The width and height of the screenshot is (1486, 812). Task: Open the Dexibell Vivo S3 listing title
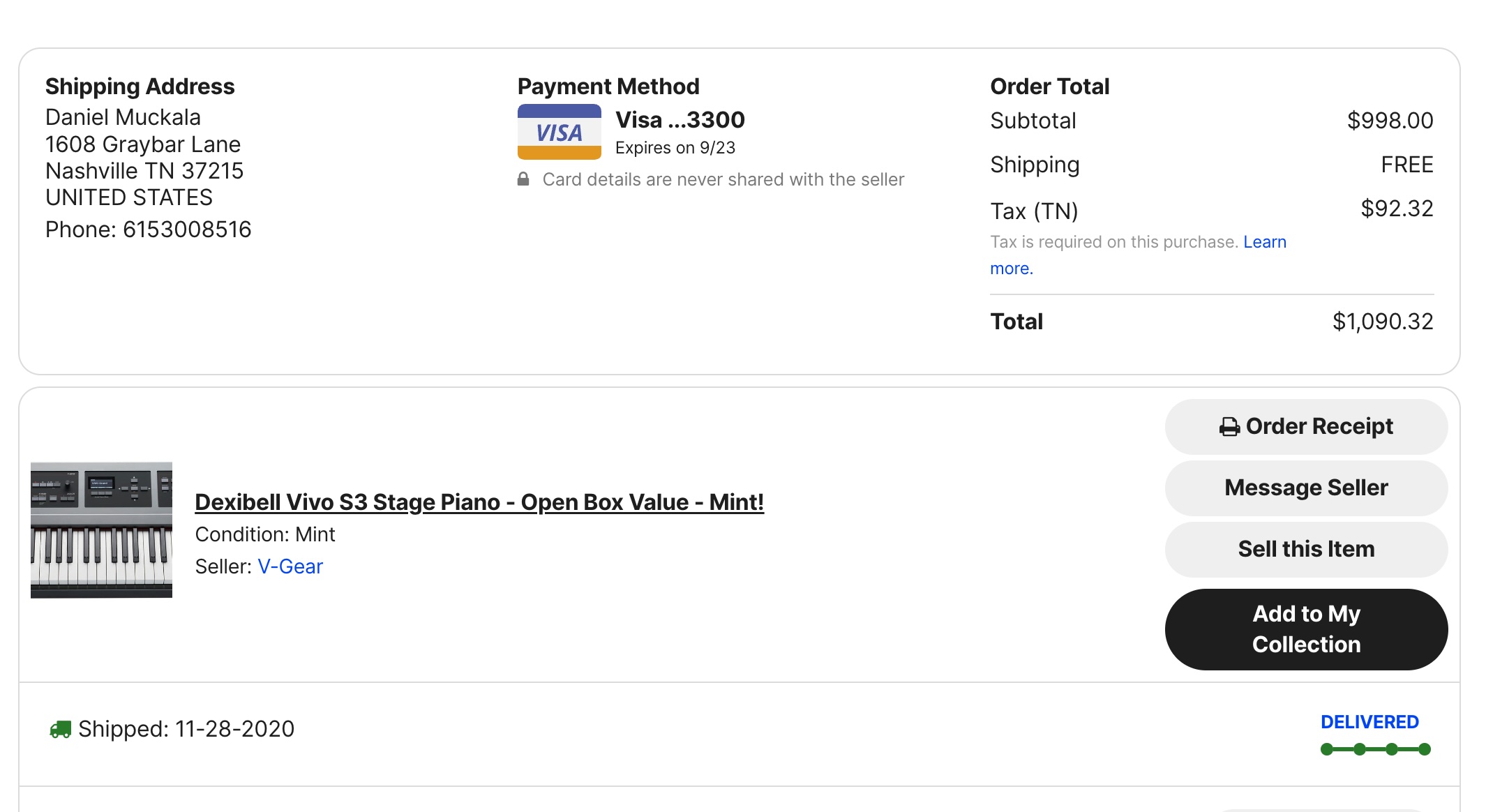coord(479,502)
